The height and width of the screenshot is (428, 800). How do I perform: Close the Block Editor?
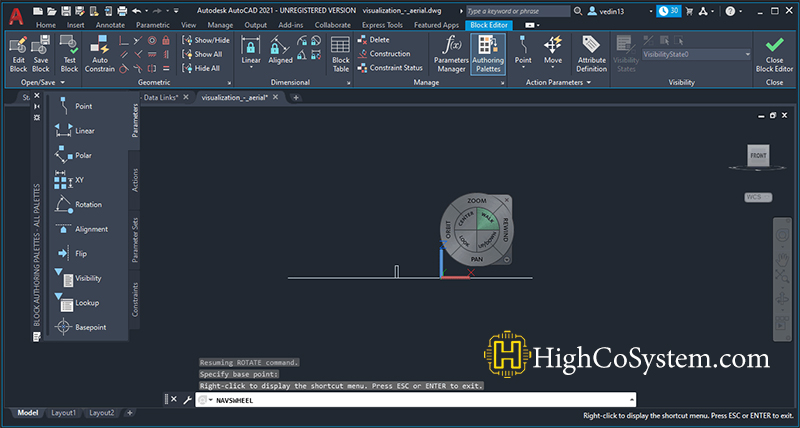click(x=774, y=55)
